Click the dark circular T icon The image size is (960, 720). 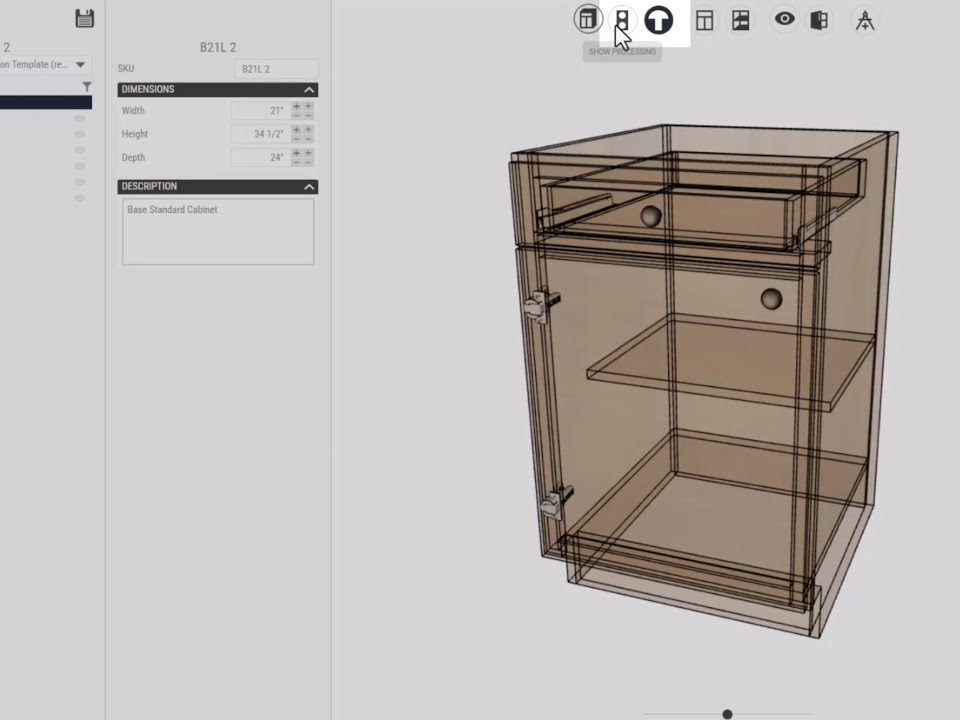pyautogui.click(x=658, y=19)
